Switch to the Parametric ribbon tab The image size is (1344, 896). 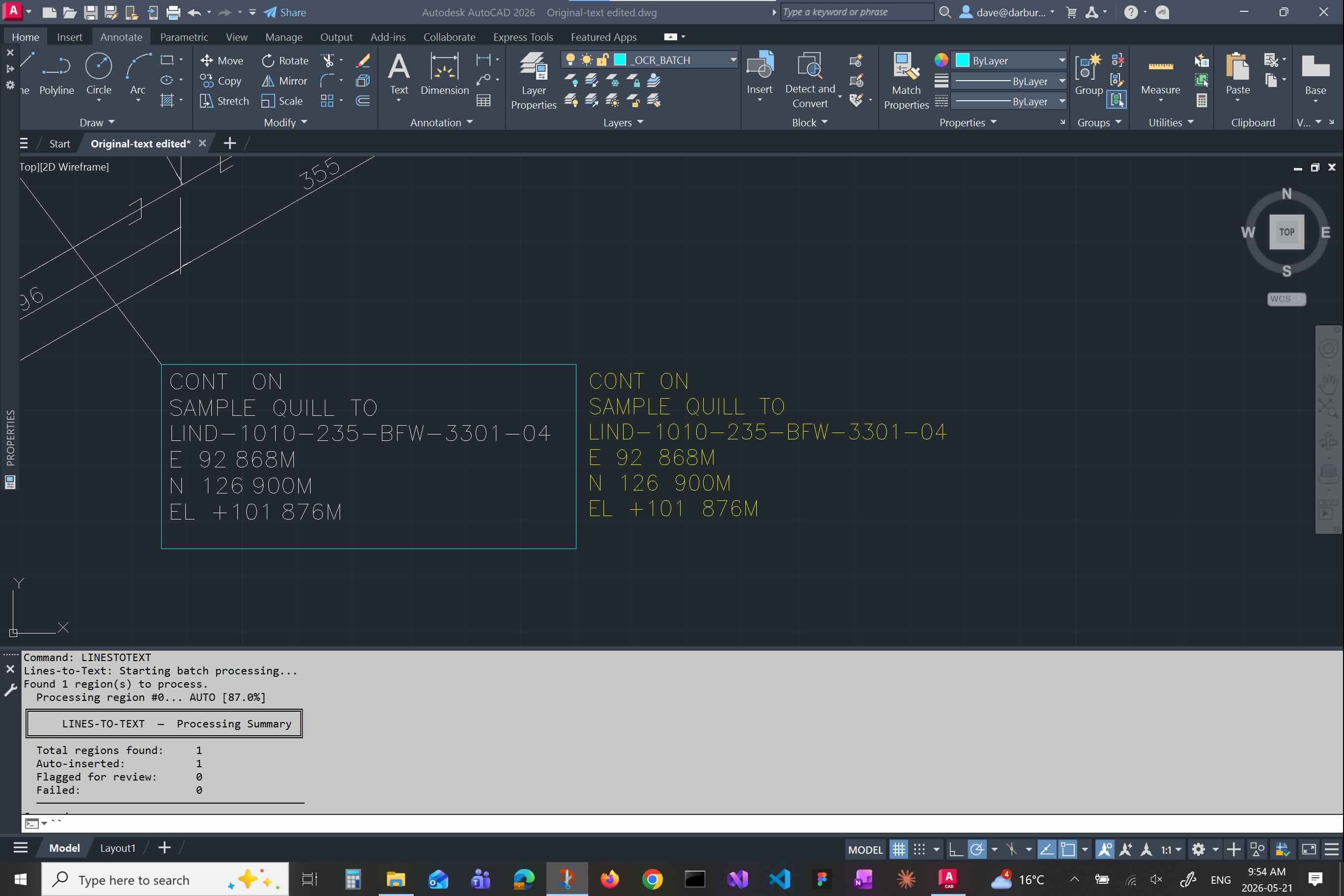184,37
